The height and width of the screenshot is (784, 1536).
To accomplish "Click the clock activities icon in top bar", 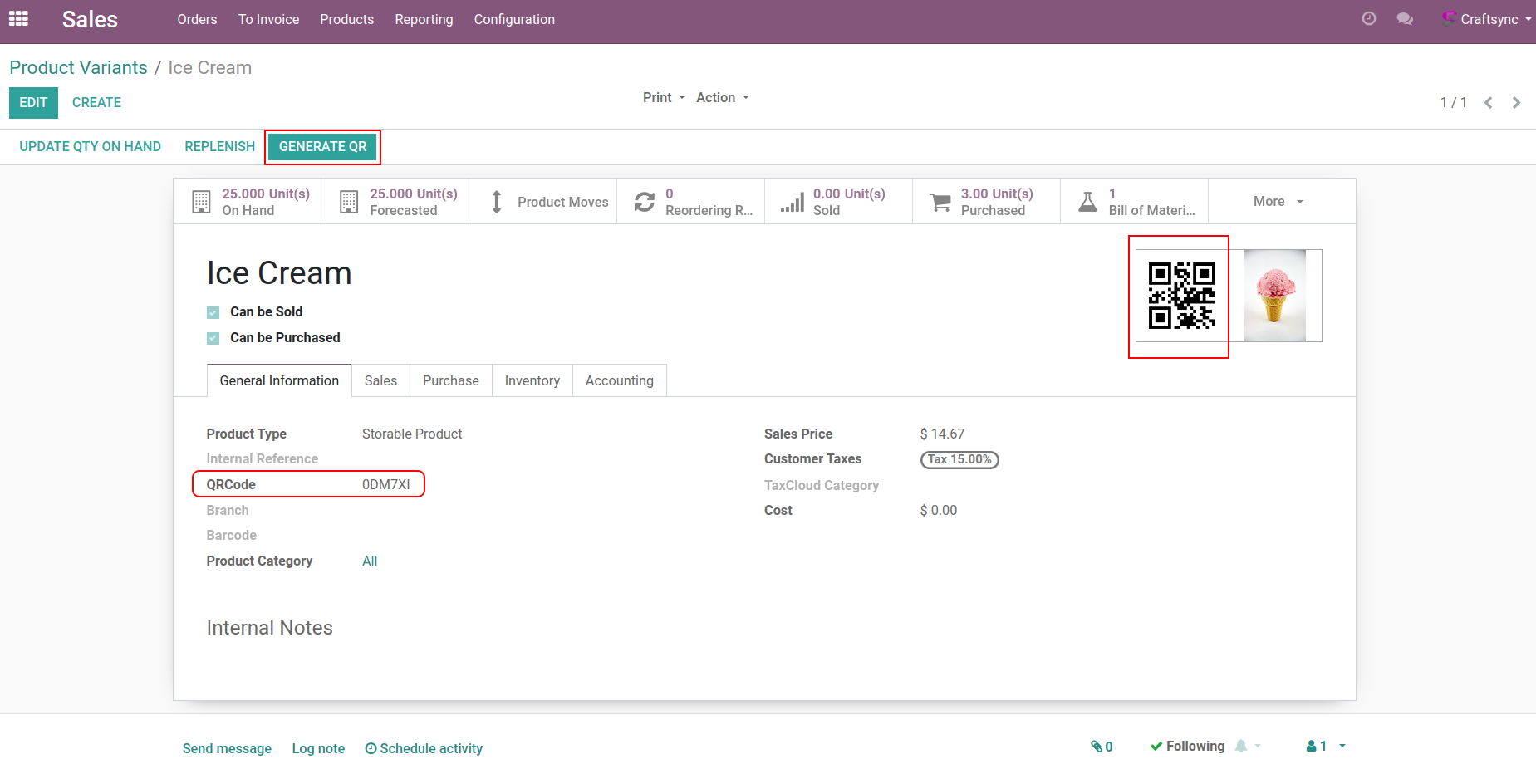I will pos(1369,19).
